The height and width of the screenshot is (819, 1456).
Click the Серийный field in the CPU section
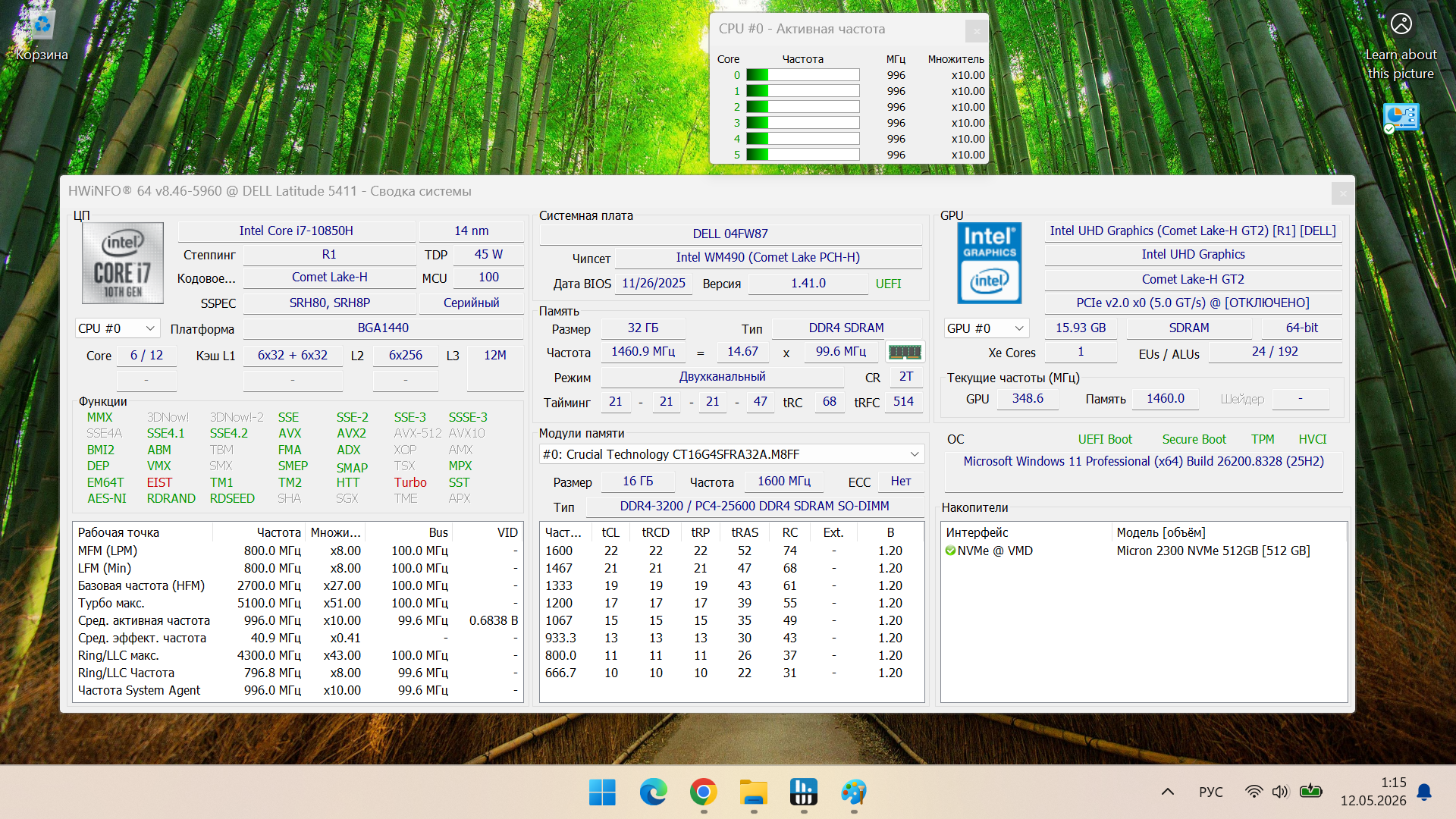click(471, 303)
